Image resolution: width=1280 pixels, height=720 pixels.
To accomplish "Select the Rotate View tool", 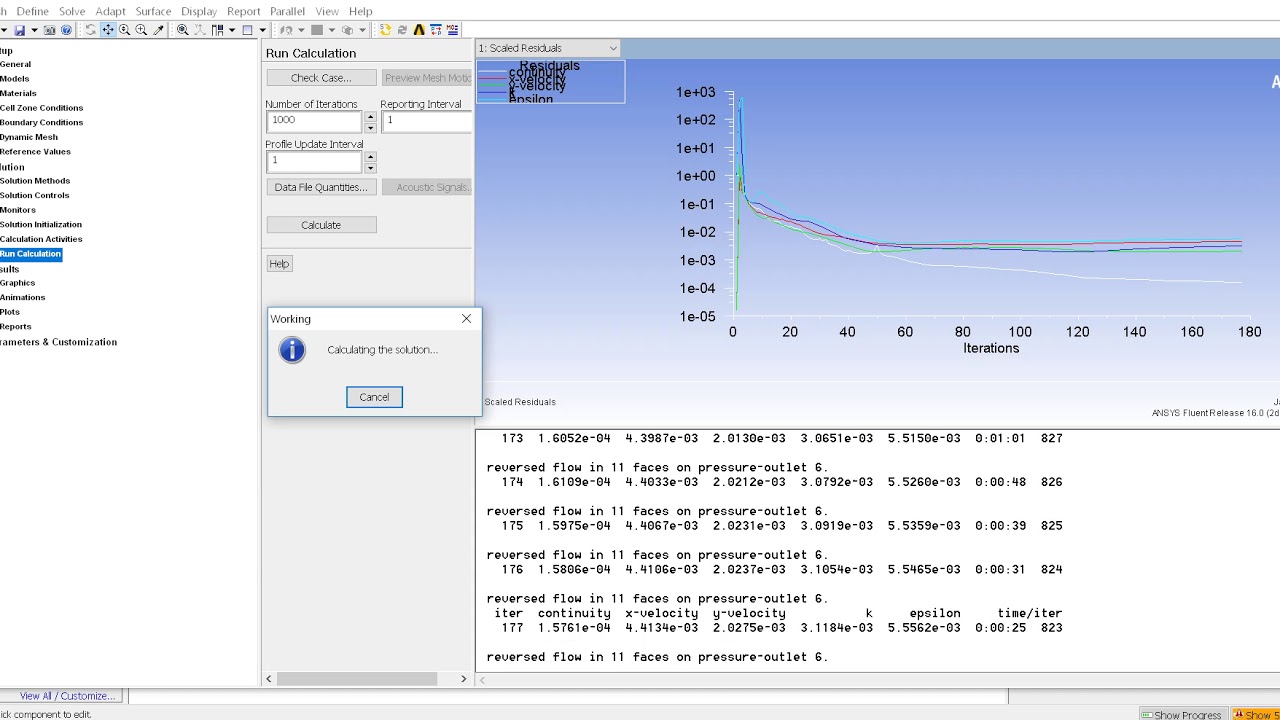I will 90,30.
